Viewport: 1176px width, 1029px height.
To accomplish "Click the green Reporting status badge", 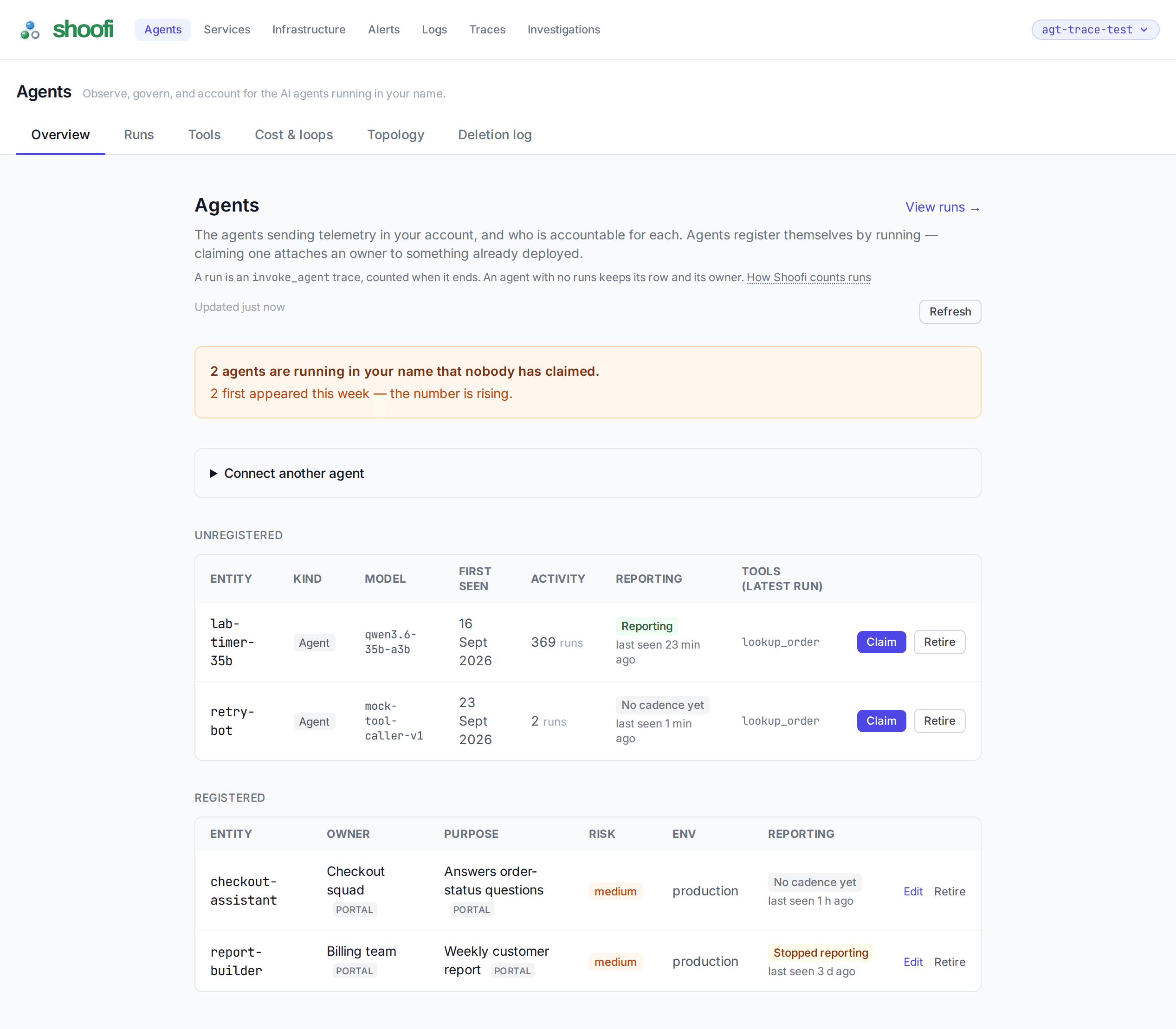I will pos(646,626).
